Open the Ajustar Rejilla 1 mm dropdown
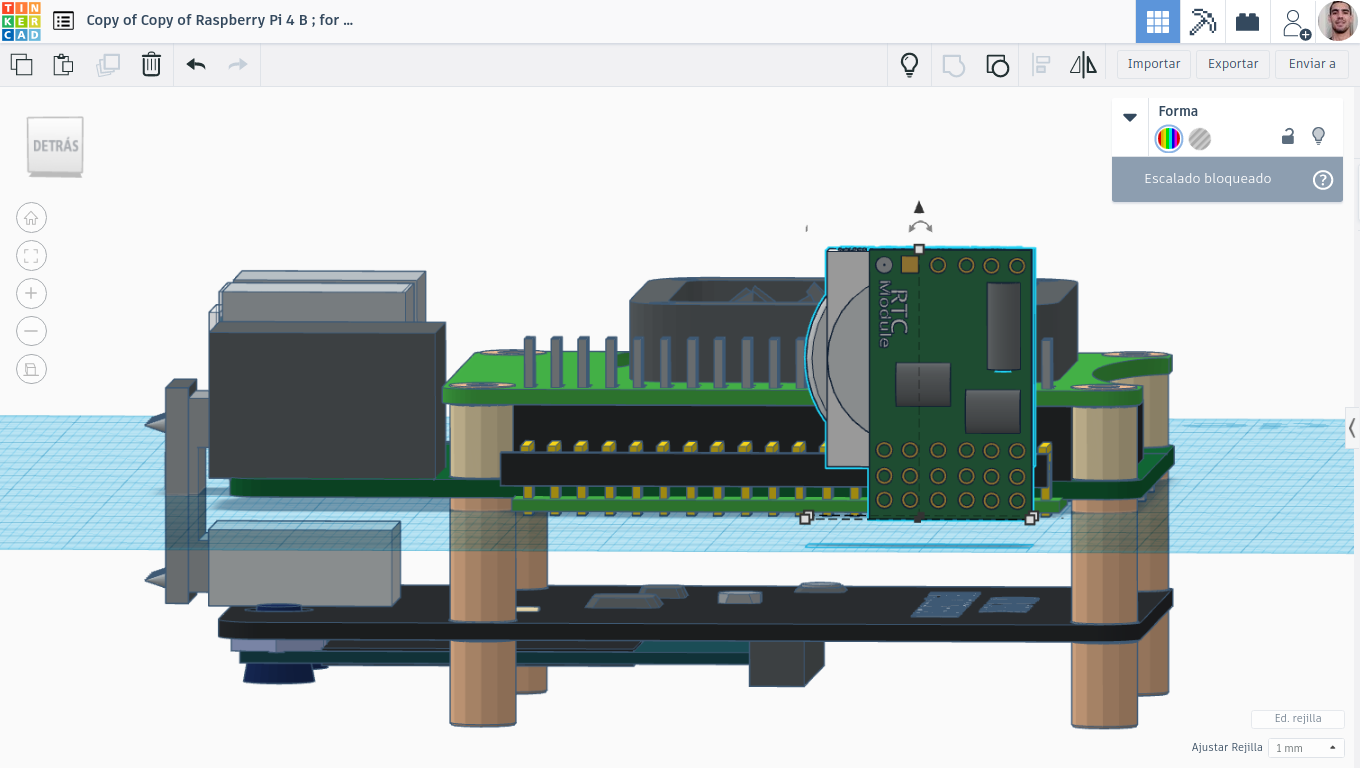 [1306, 748]
